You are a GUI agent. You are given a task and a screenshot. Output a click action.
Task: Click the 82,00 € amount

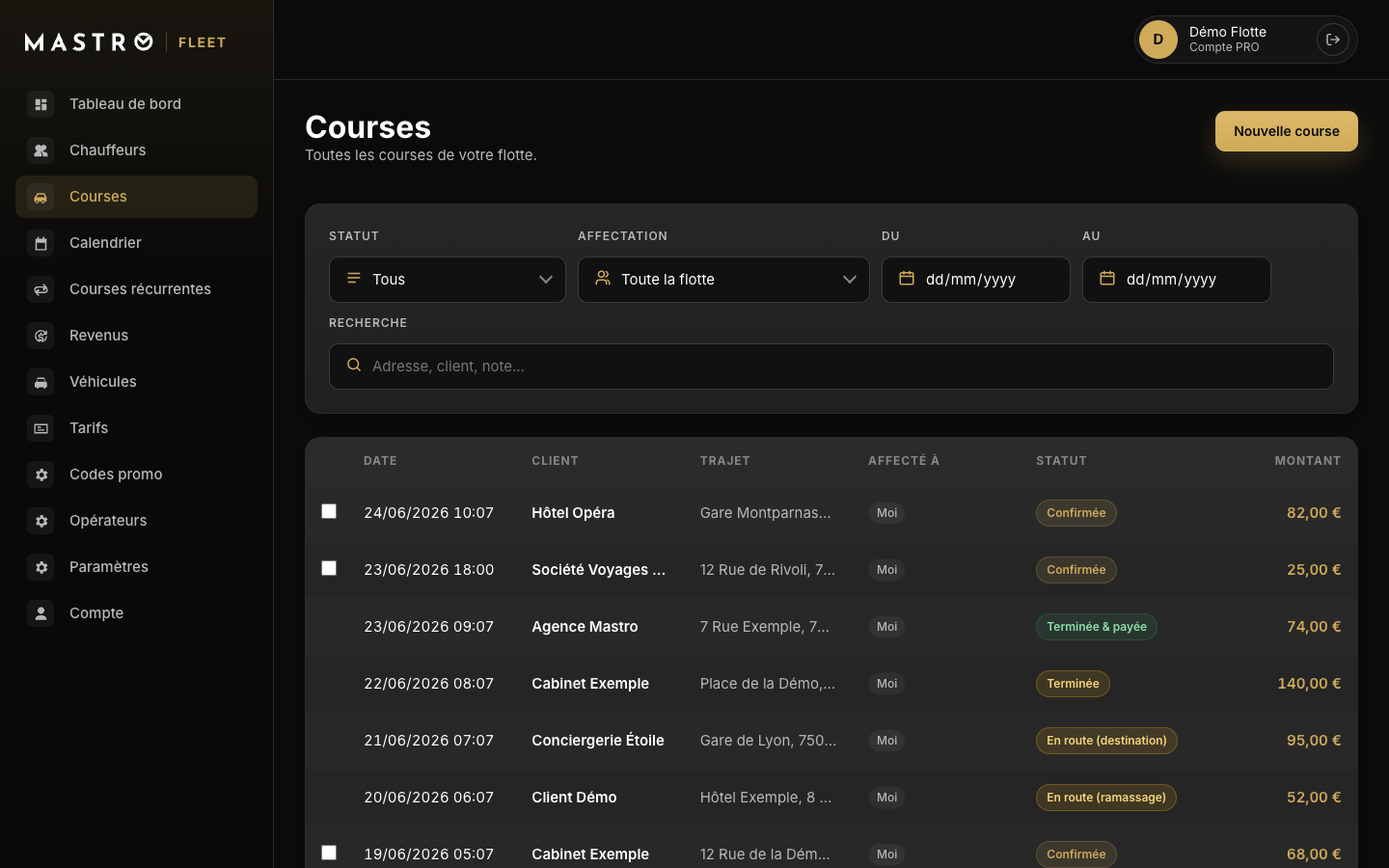click(x=1314, y=513)
